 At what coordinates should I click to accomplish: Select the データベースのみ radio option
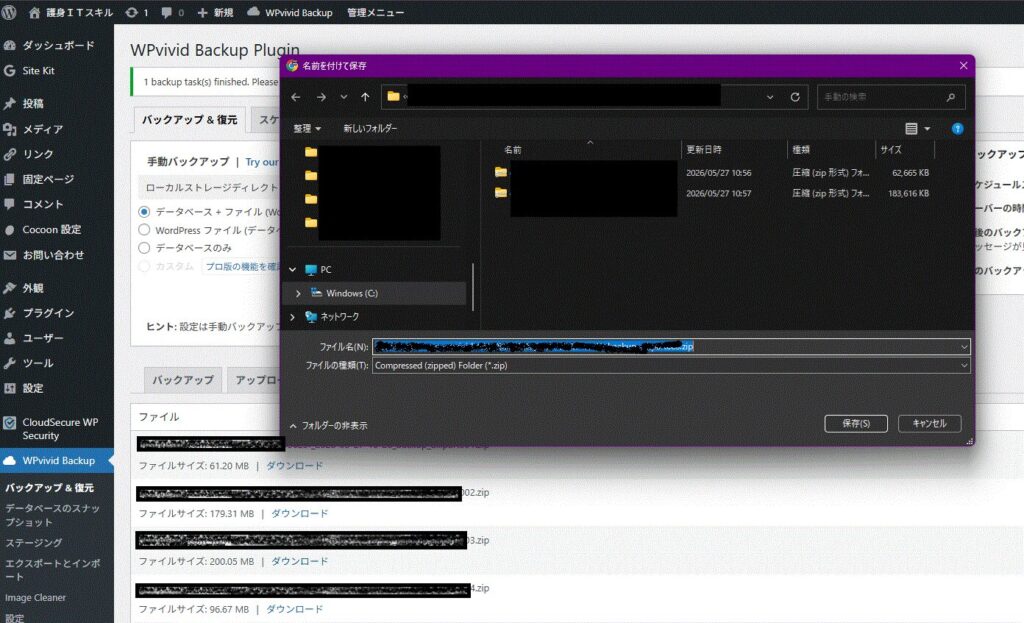coord(144,248)
